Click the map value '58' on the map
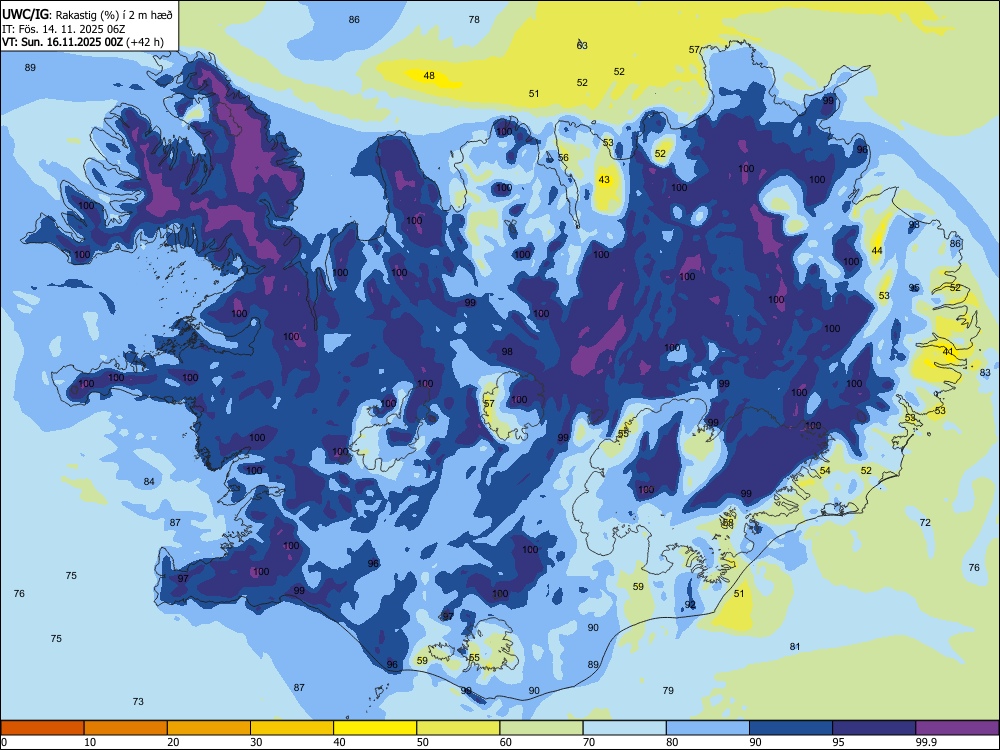 [x=728, y=523]
